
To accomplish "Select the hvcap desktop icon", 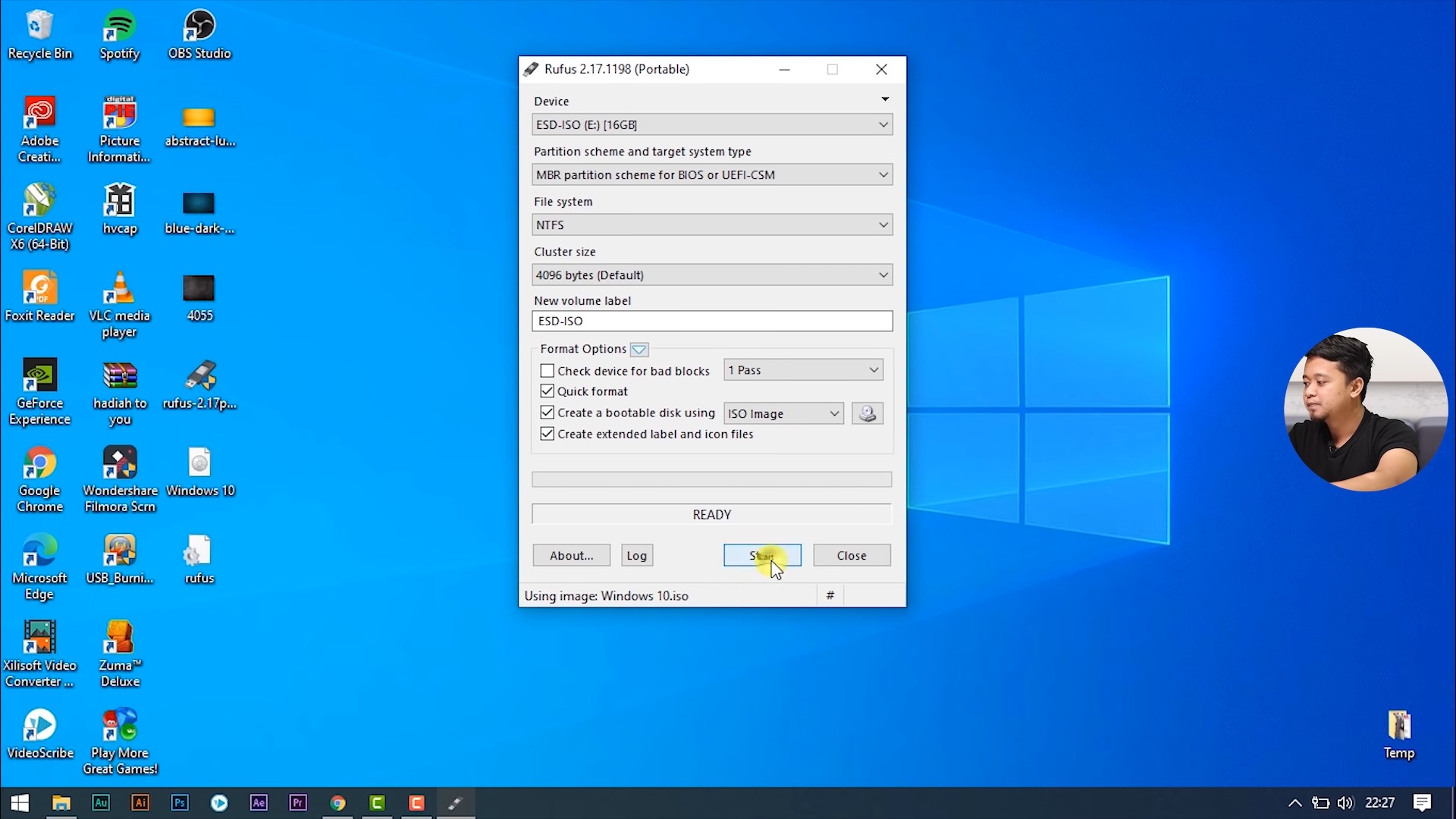I will [x=119, y=209].
